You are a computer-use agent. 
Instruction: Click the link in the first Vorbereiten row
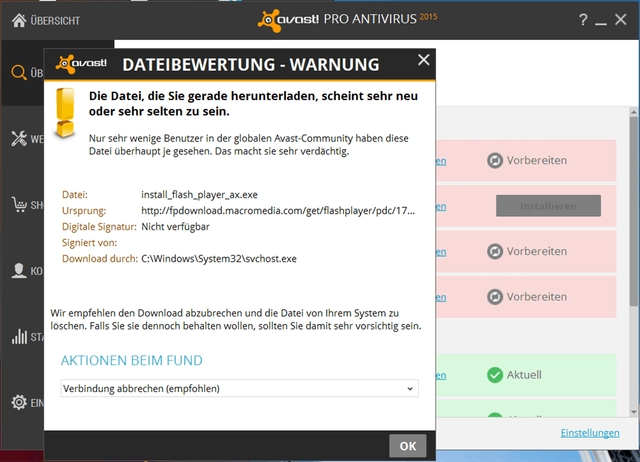(x=441, y=161)
